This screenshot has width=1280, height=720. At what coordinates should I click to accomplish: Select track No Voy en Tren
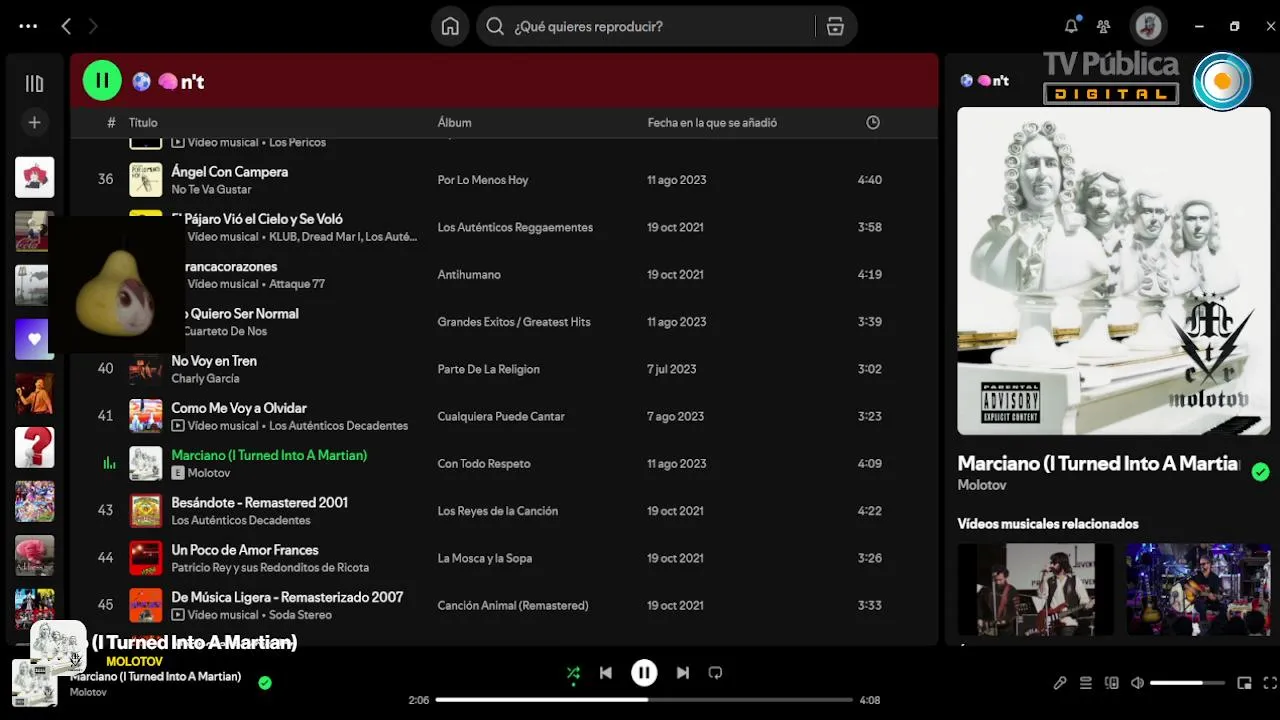click(214, 361)
